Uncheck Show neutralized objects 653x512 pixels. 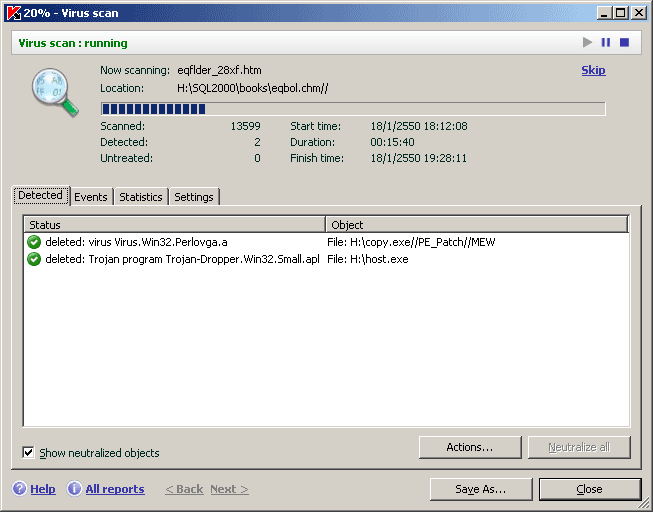(28, 452)
